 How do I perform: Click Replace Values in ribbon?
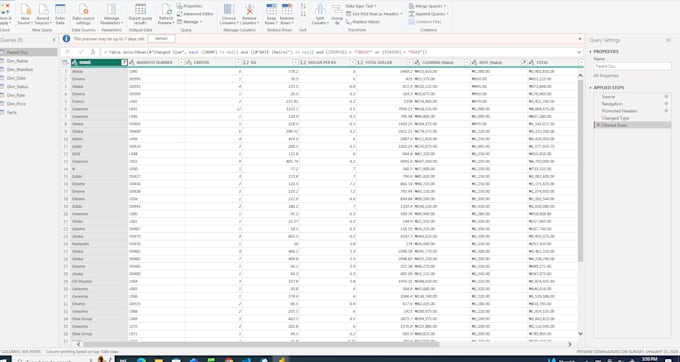pyautogui.click(x=363, y=22)
